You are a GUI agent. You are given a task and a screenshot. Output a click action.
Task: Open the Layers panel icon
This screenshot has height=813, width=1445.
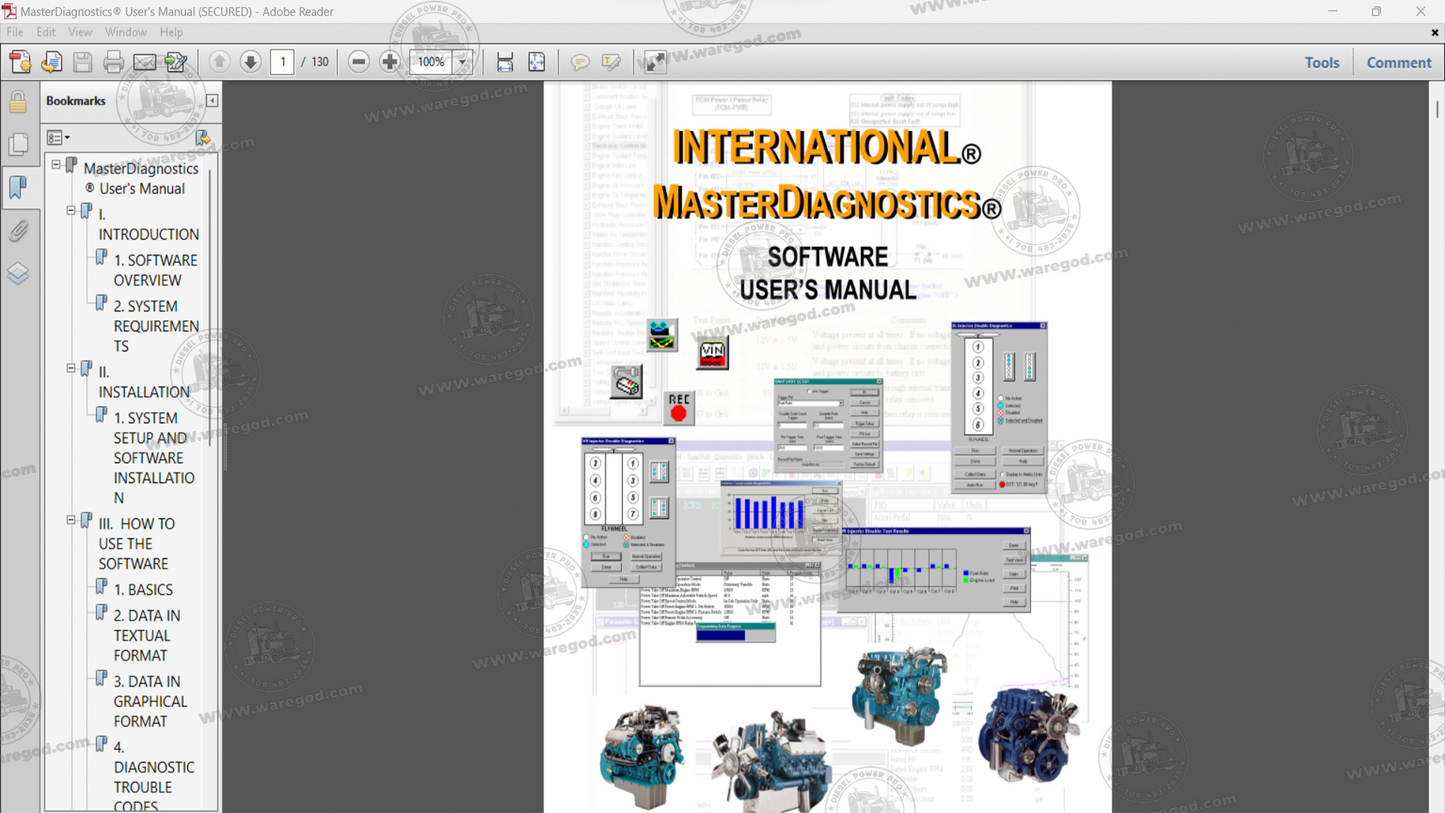point(19,273)
